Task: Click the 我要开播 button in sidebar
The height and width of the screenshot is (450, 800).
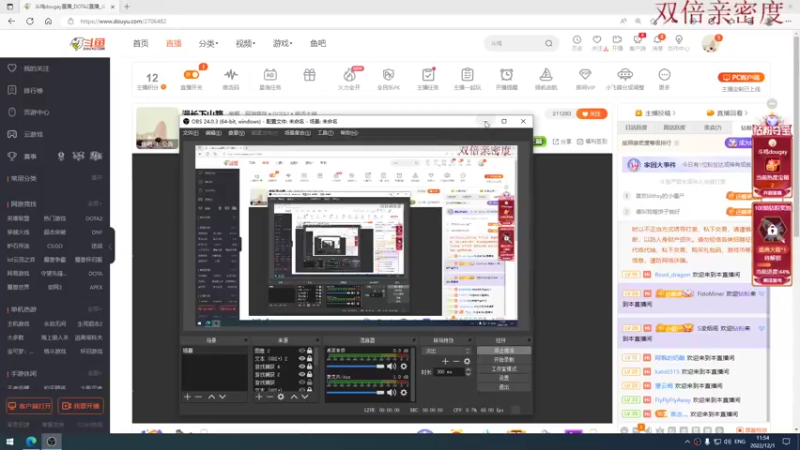Action: coord(81,406)
